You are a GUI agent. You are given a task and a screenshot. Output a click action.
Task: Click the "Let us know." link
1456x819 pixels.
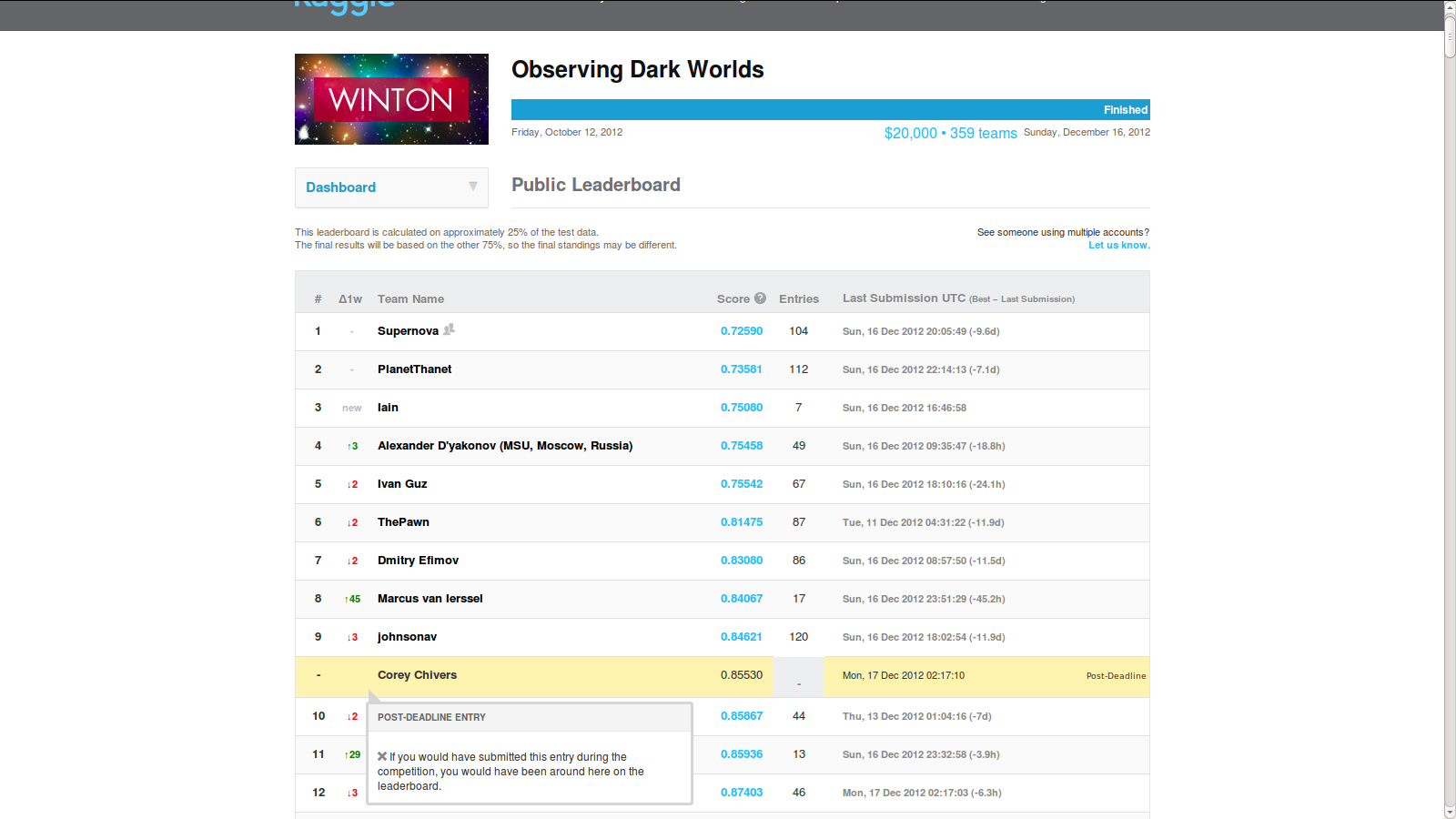[x=1118, y=246]
